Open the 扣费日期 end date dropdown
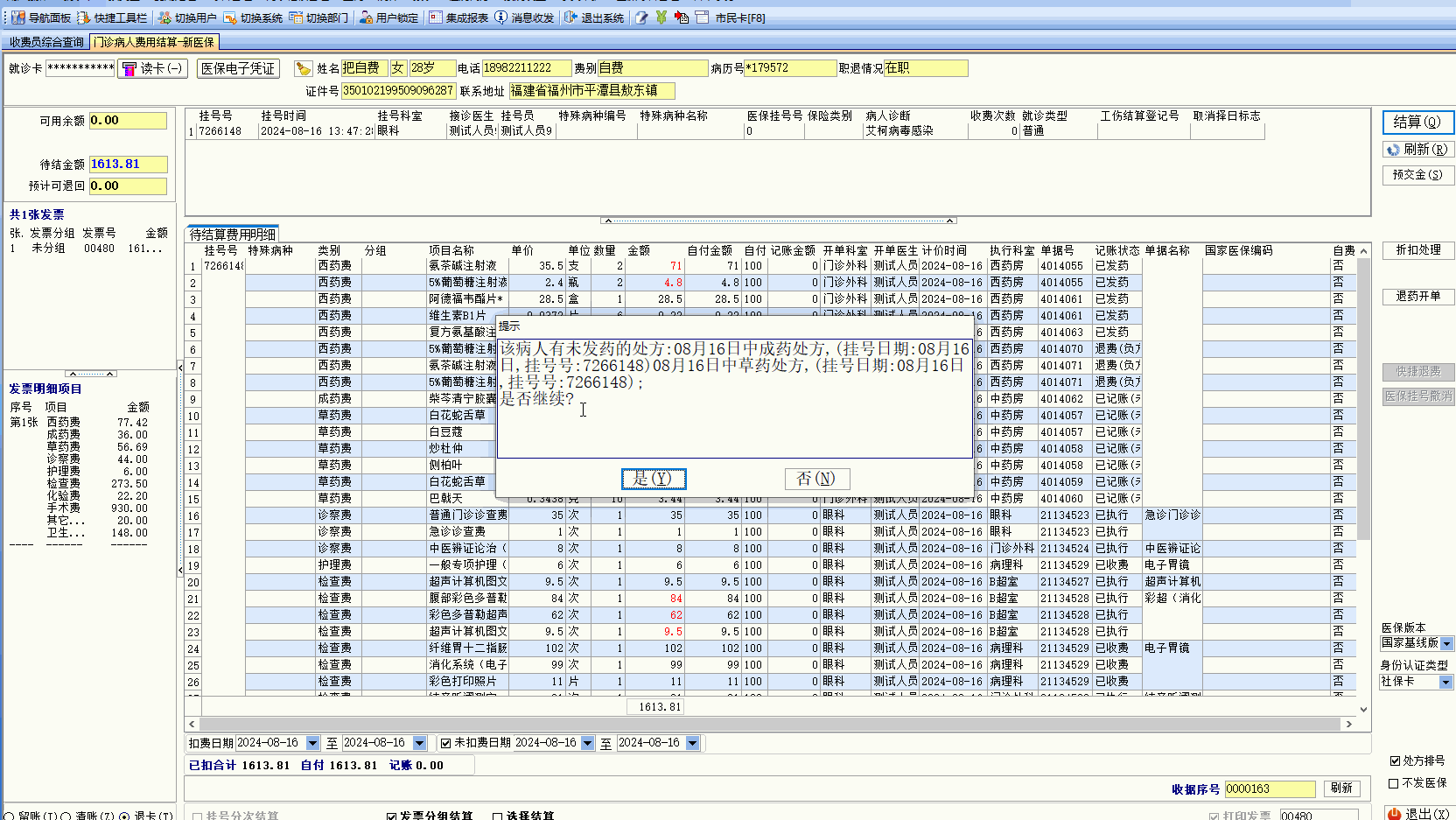Viewport: 1456px width, 820px height. [x=419, y=743]
